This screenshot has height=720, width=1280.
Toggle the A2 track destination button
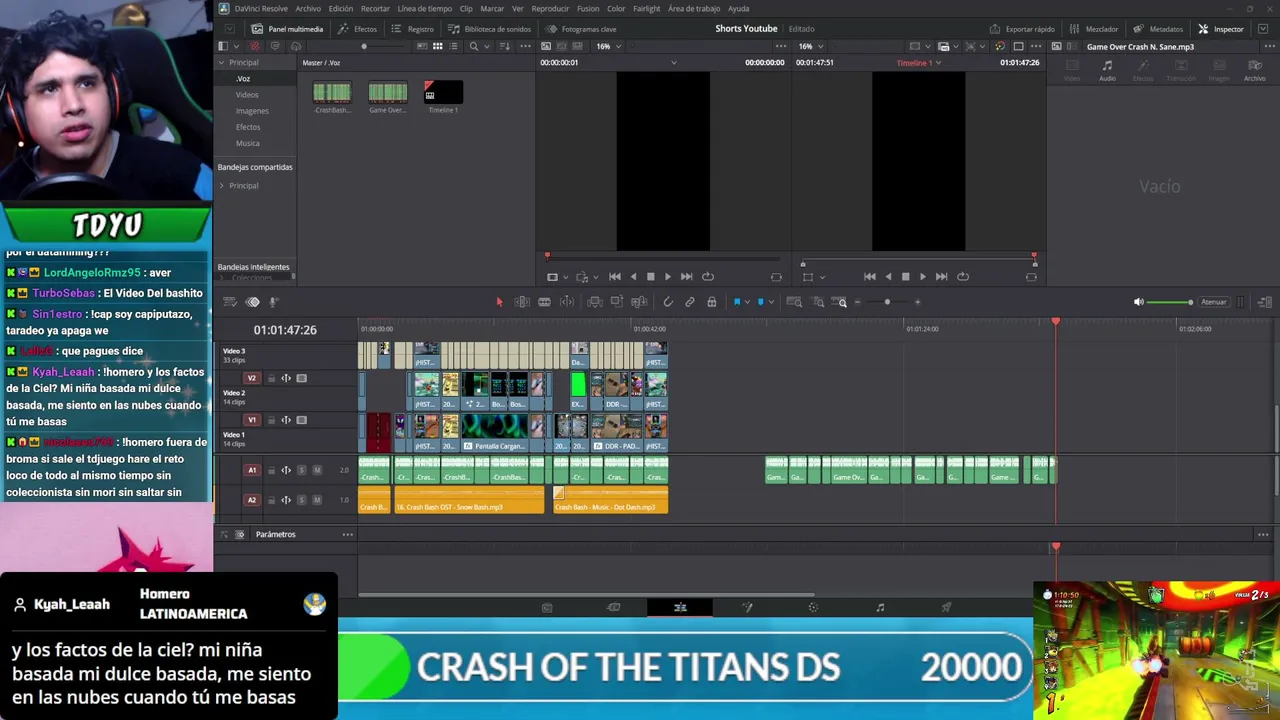pos(252,500)
